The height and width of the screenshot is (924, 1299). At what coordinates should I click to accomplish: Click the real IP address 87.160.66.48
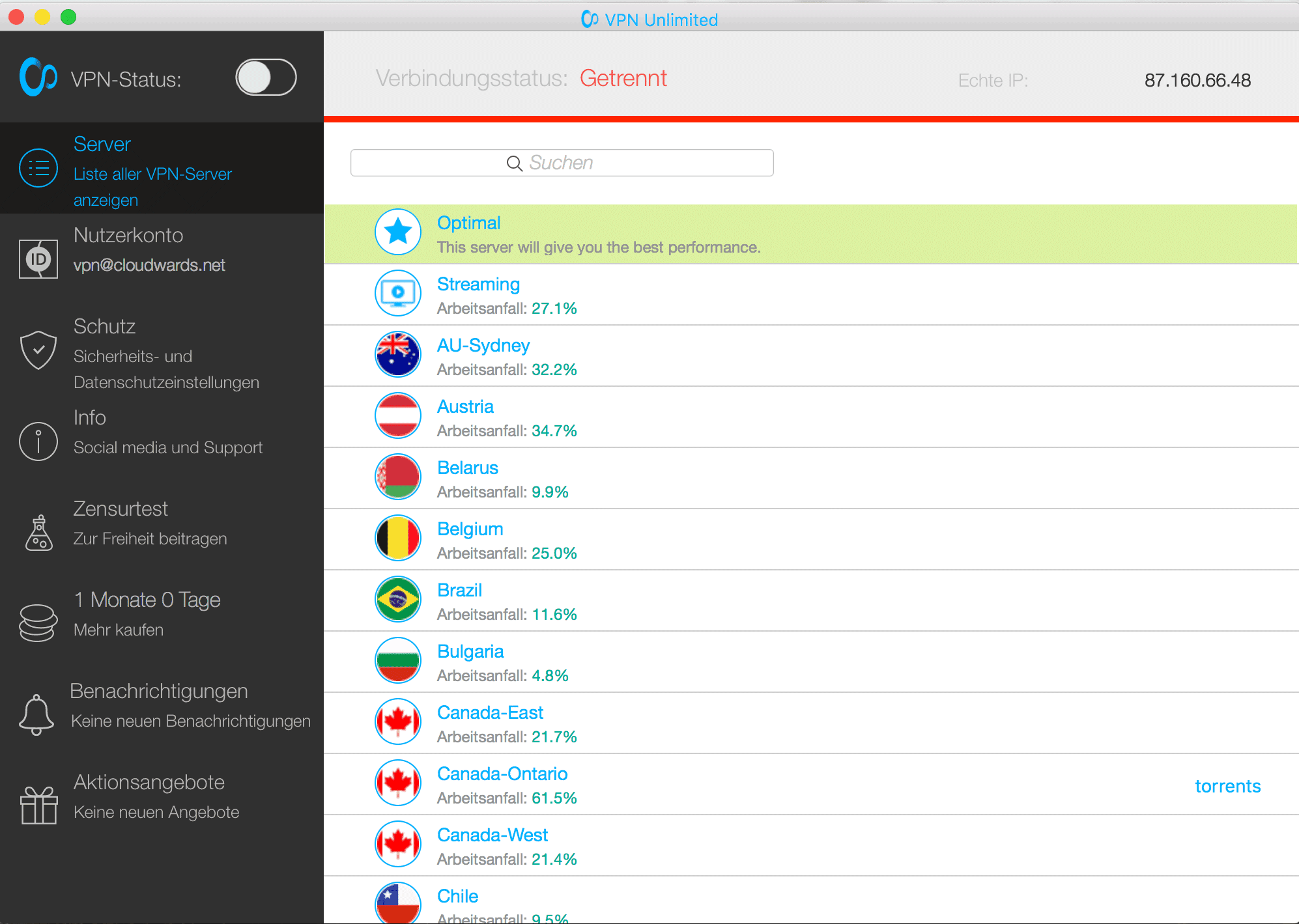tap(1197, 80)
